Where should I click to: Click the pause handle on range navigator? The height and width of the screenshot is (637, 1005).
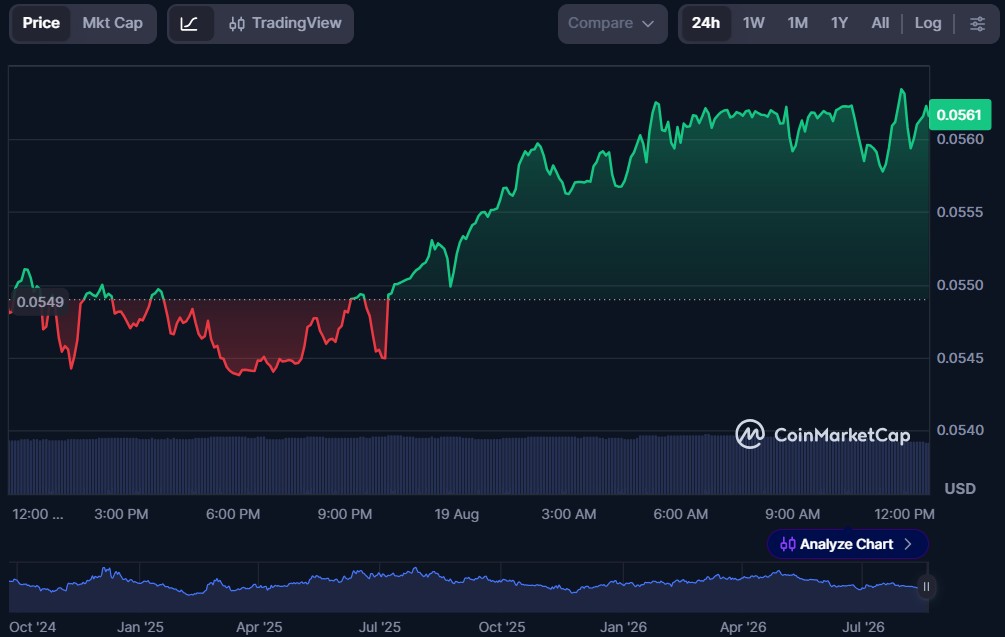pyautogui.click(x=926, y=586)
